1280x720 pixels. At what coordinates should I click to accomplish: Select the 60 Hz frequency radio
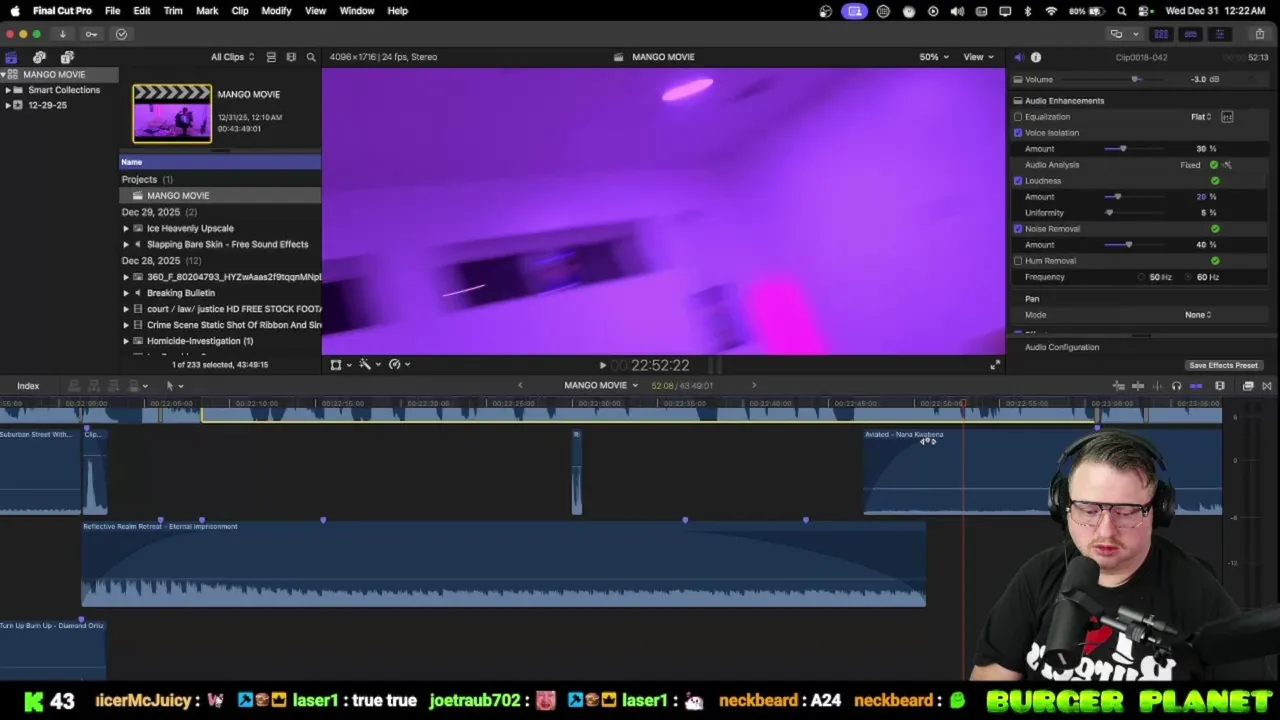(1189, 277)
